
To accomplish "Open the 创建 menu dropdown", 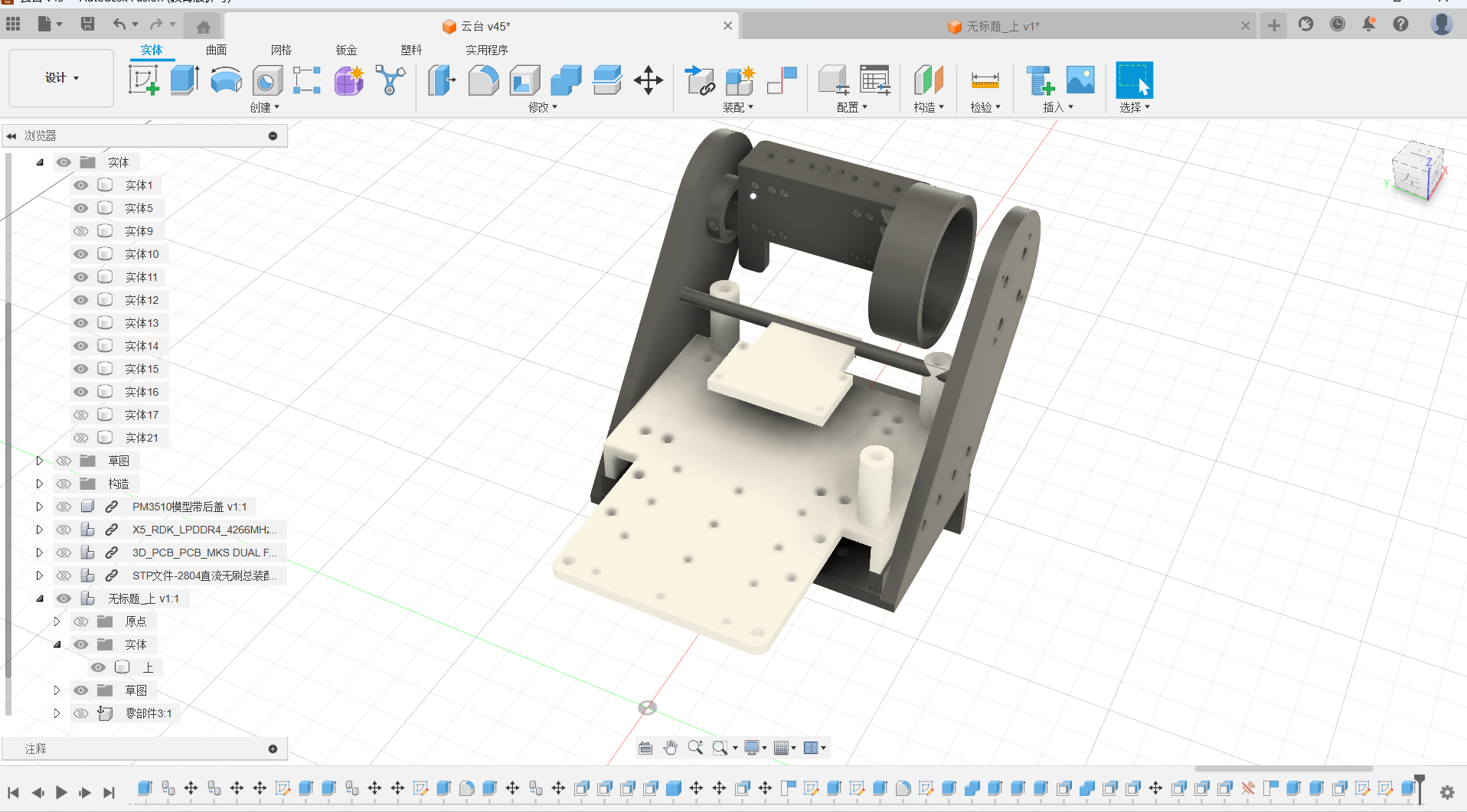I will (265, 108).
